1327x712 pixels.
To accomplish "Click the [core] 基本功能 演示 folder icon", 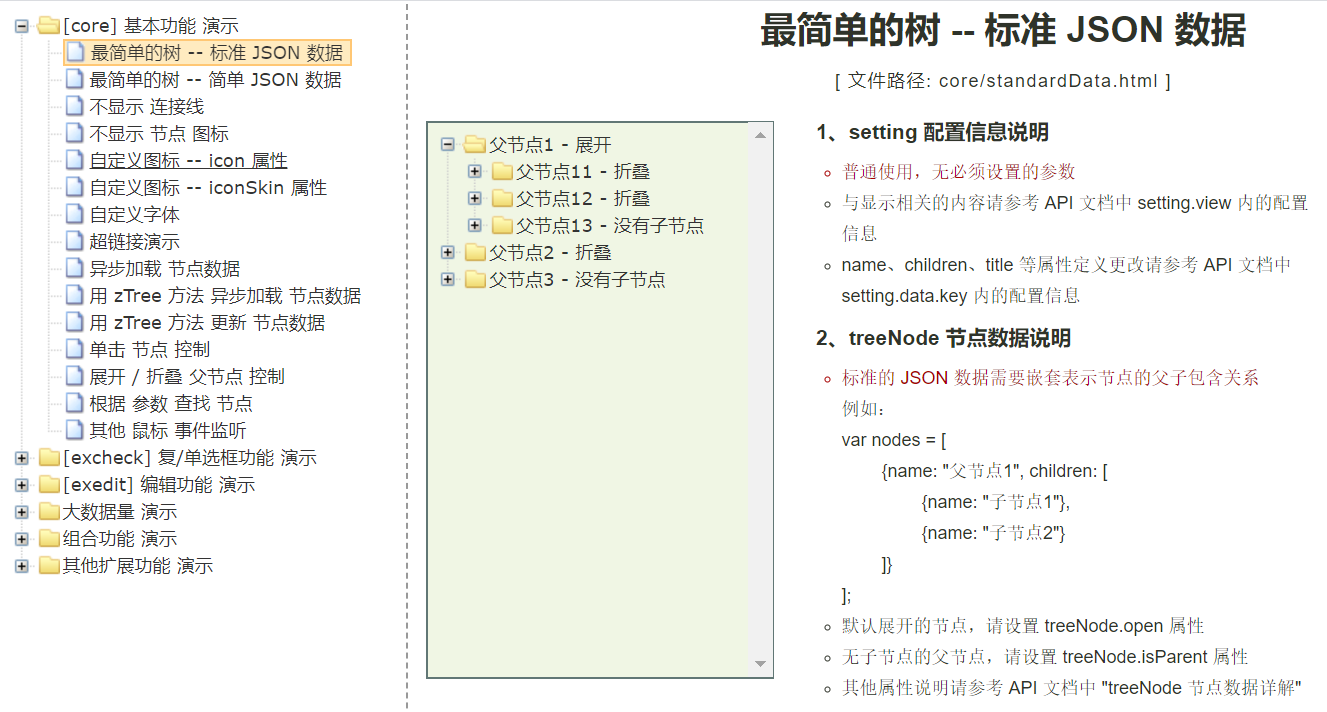I will tap(48, 26).
